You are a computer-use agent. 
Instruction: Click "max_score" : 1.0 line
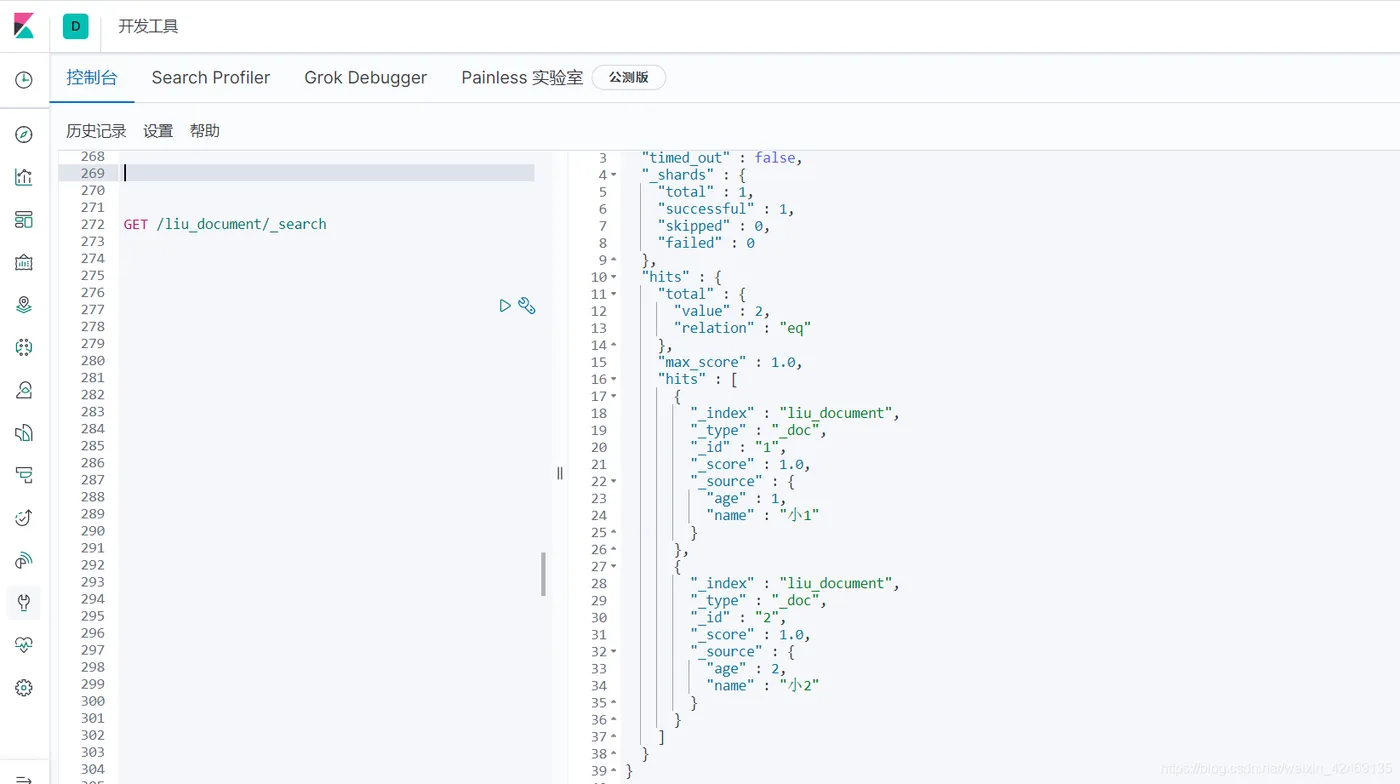(x=730, y=362)
